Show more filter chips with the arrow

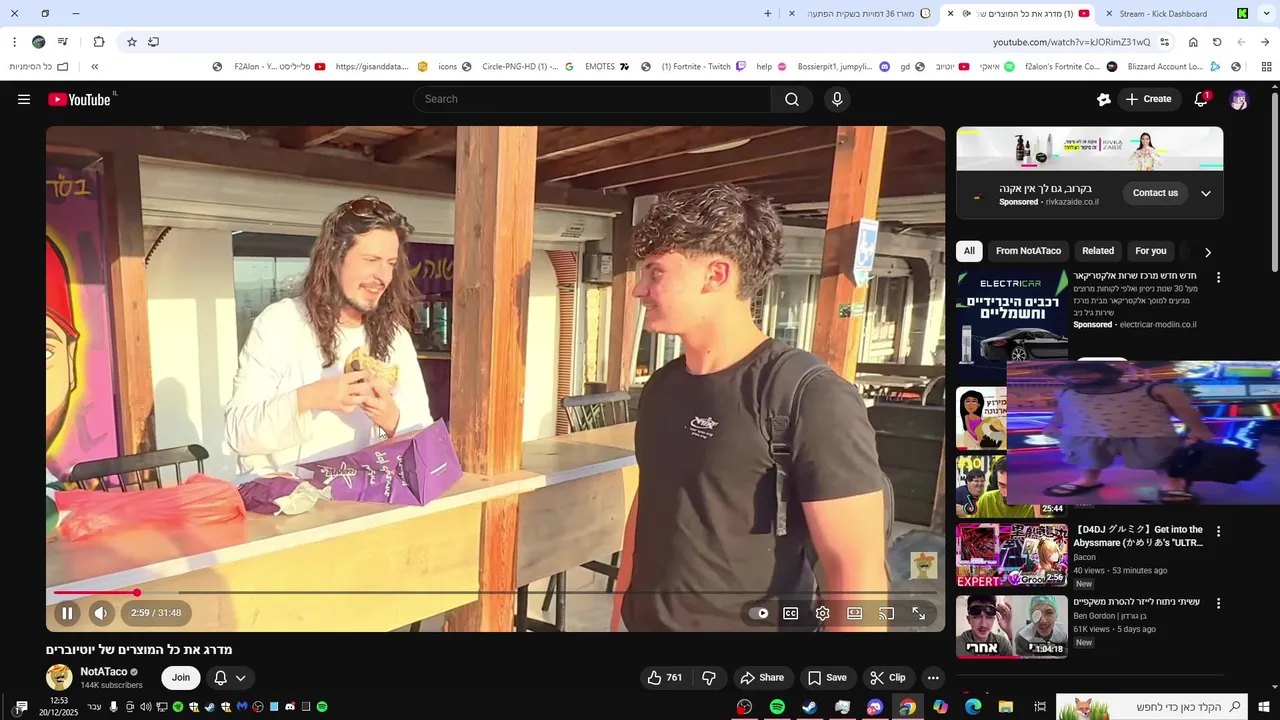coord(1207,252)
